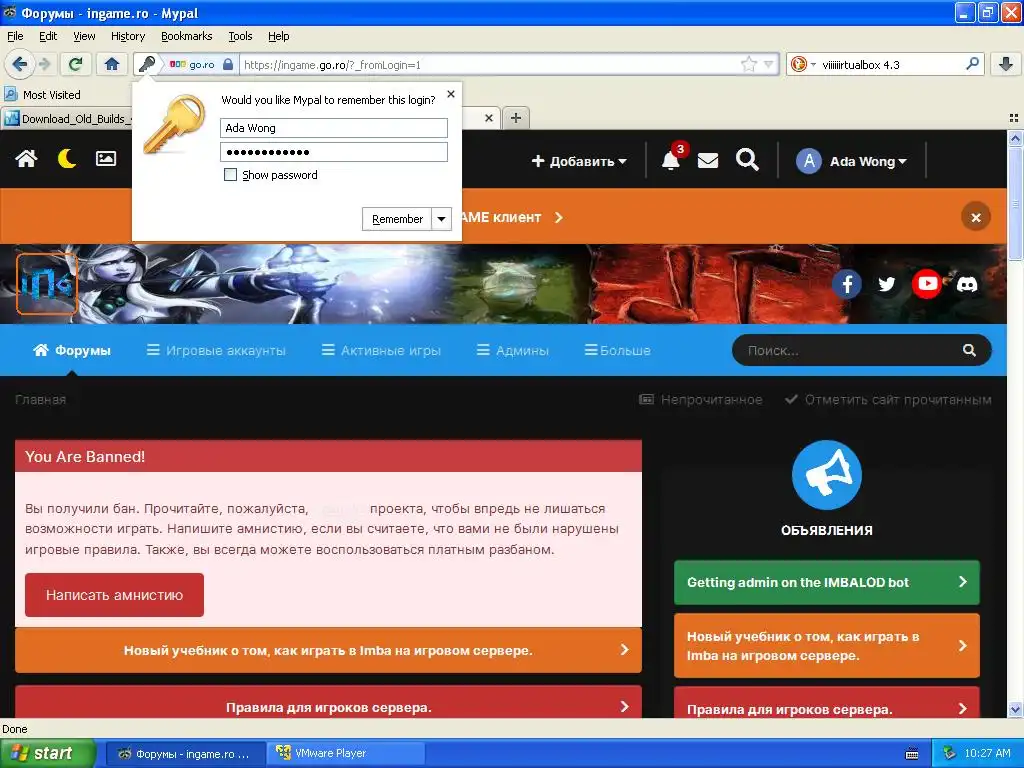The image size is (1024, 768).
Task: Click the announcements megaphone icon
Action: click(827, 475)
